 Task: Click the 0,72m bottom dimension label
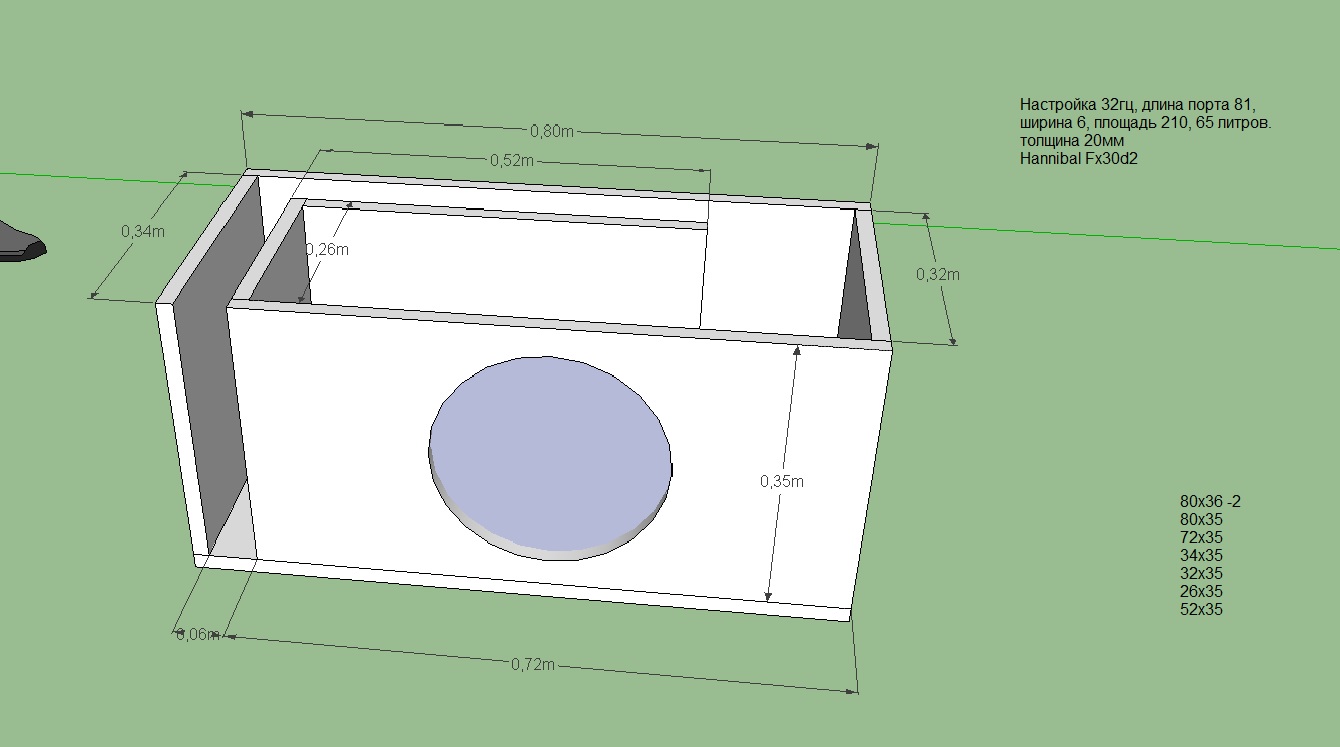point(533,664)
